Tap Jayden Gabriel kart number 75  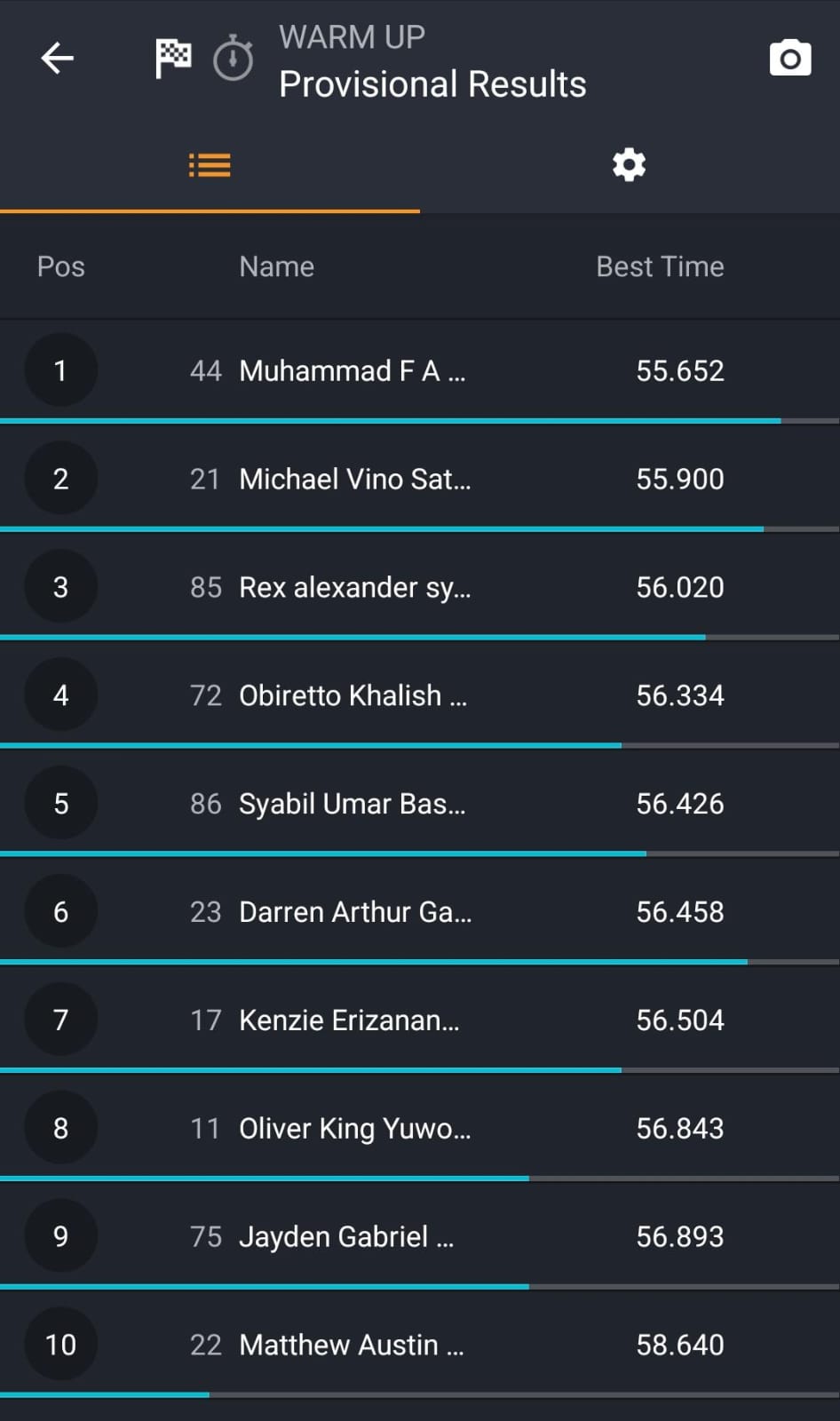pos(205,1236)
